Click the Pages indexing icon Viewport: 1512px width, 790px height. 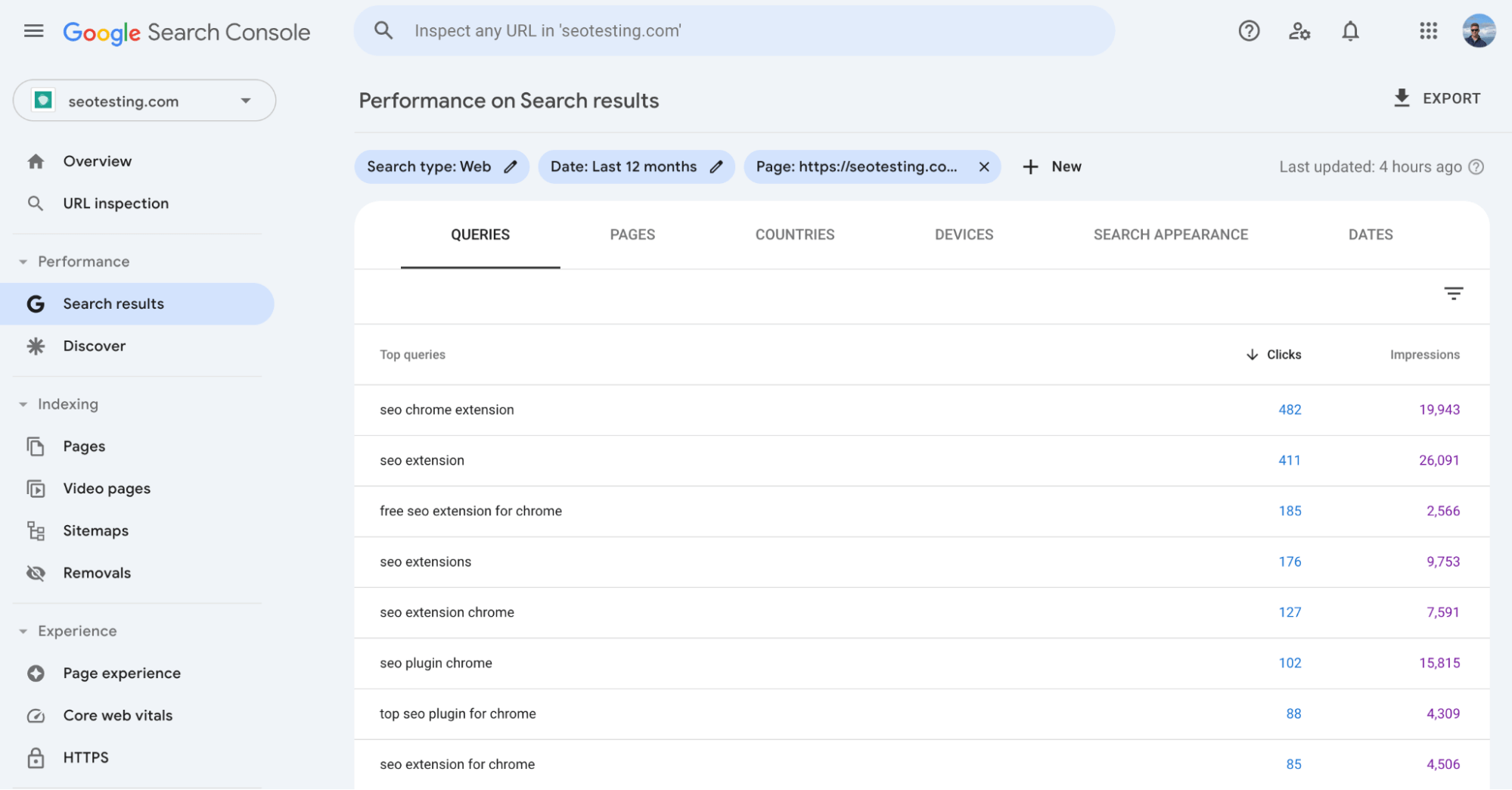pos(36,446)
